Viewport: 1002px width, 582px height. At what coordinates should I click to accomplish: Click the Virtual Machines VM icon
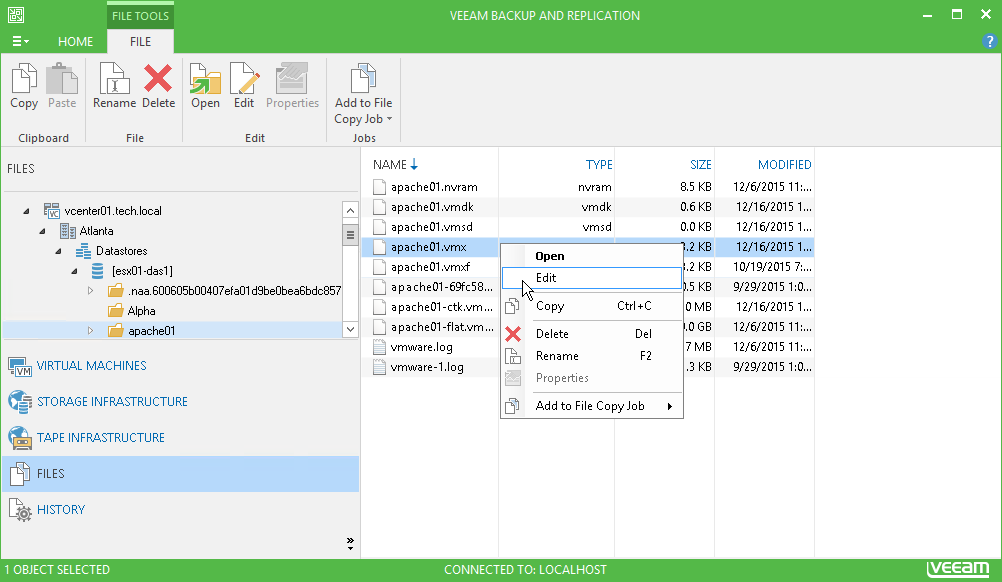pyautogui.click(x=20, y=367)
